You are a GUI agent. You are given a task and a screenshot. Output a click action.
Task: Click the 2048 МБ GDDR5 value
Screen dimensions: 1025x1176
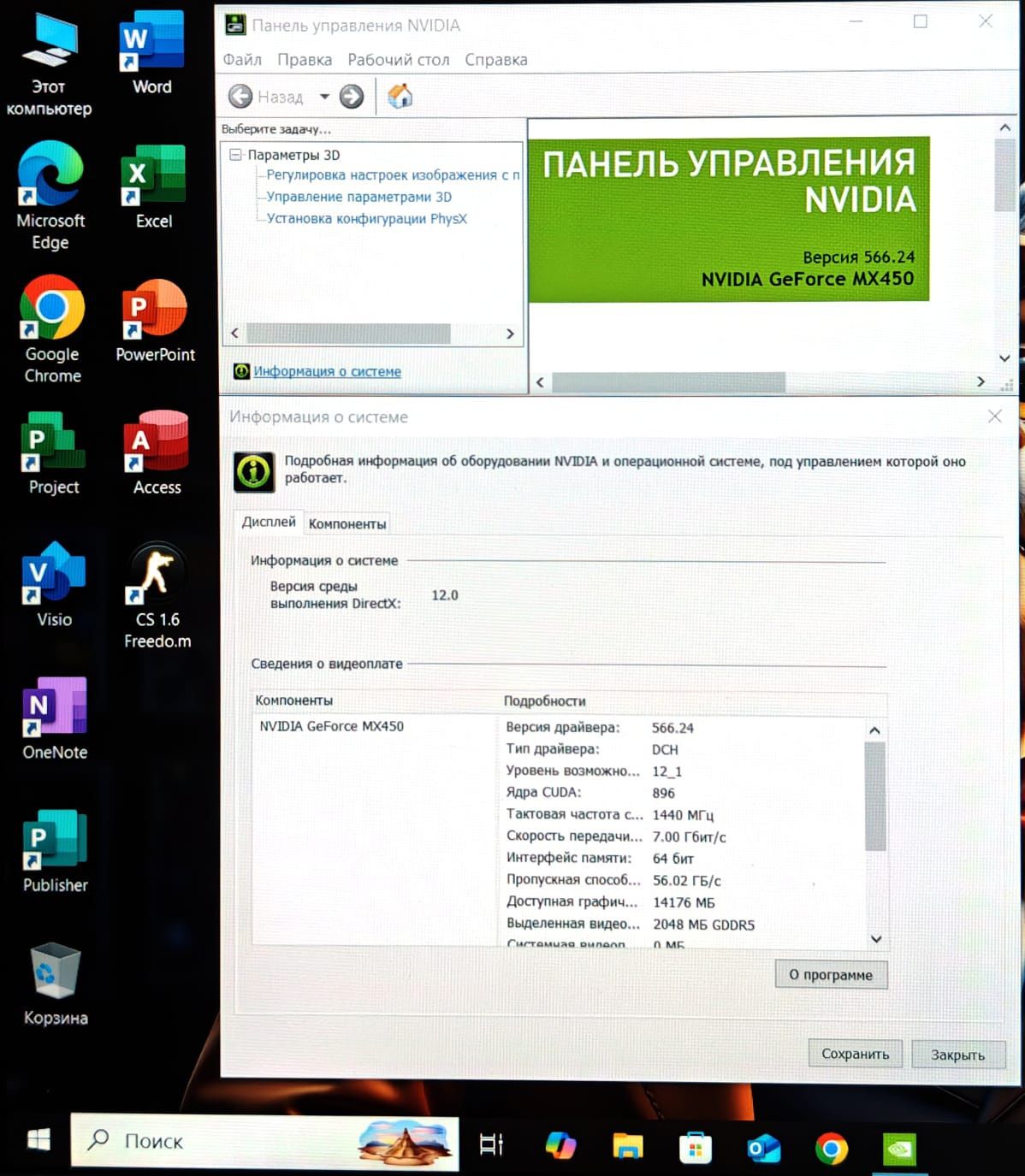[703, 925]
